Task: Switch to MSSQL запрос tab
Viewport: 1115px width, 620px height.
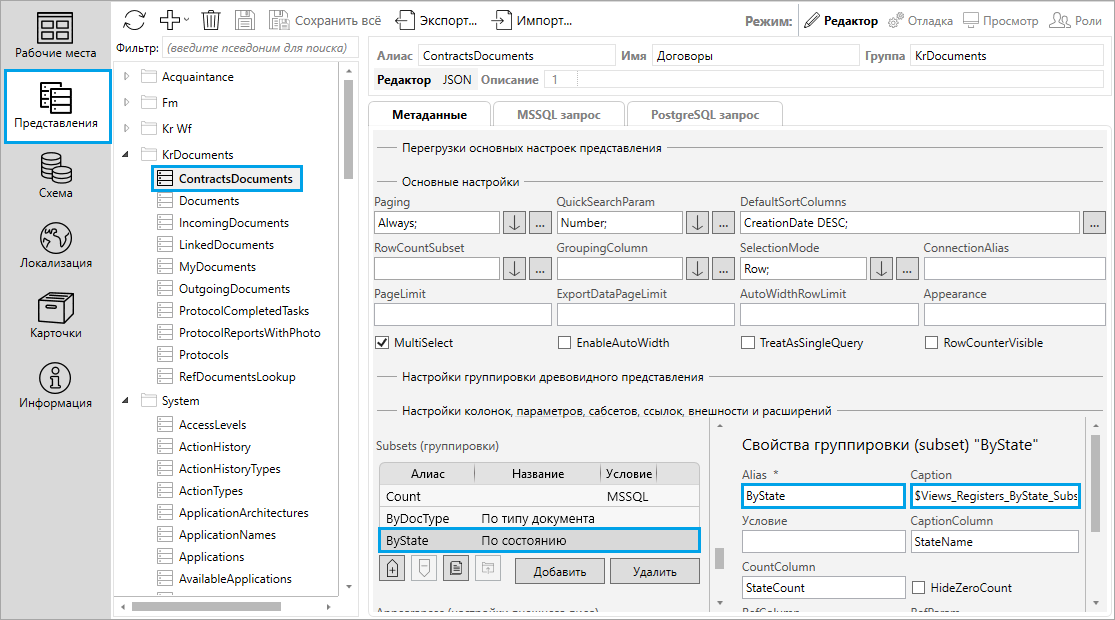Action: pyautogui.click(x=557, y=115)
